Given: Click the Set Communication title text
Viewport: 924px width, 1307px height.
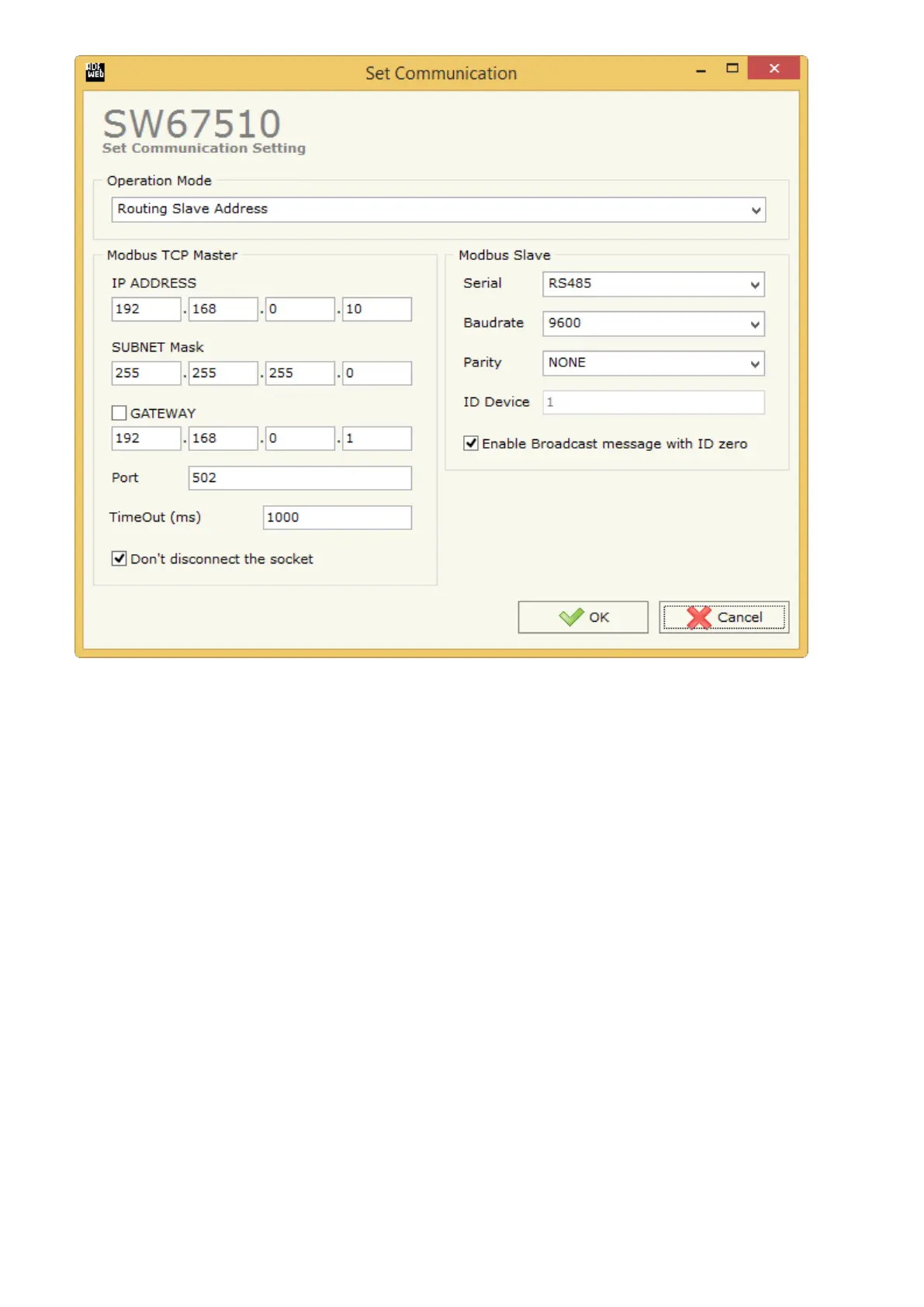Looking at the screenshot, I should point(441,73).
